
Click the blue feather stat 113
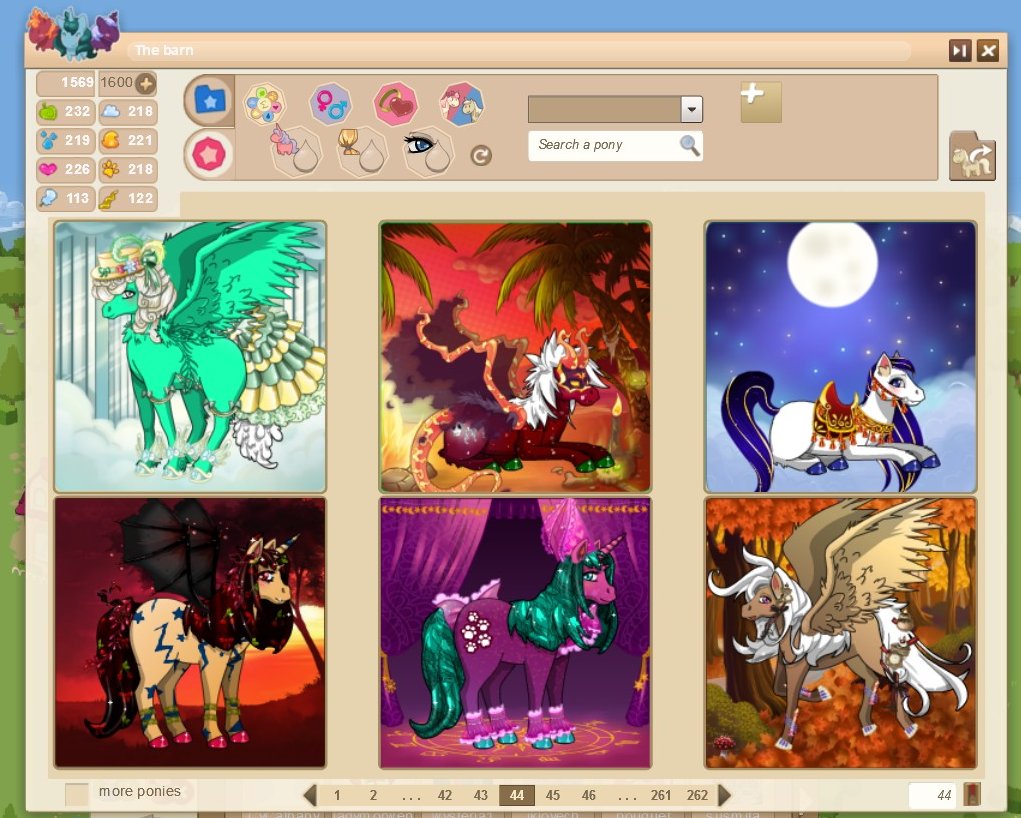click(x=66, y=198)
